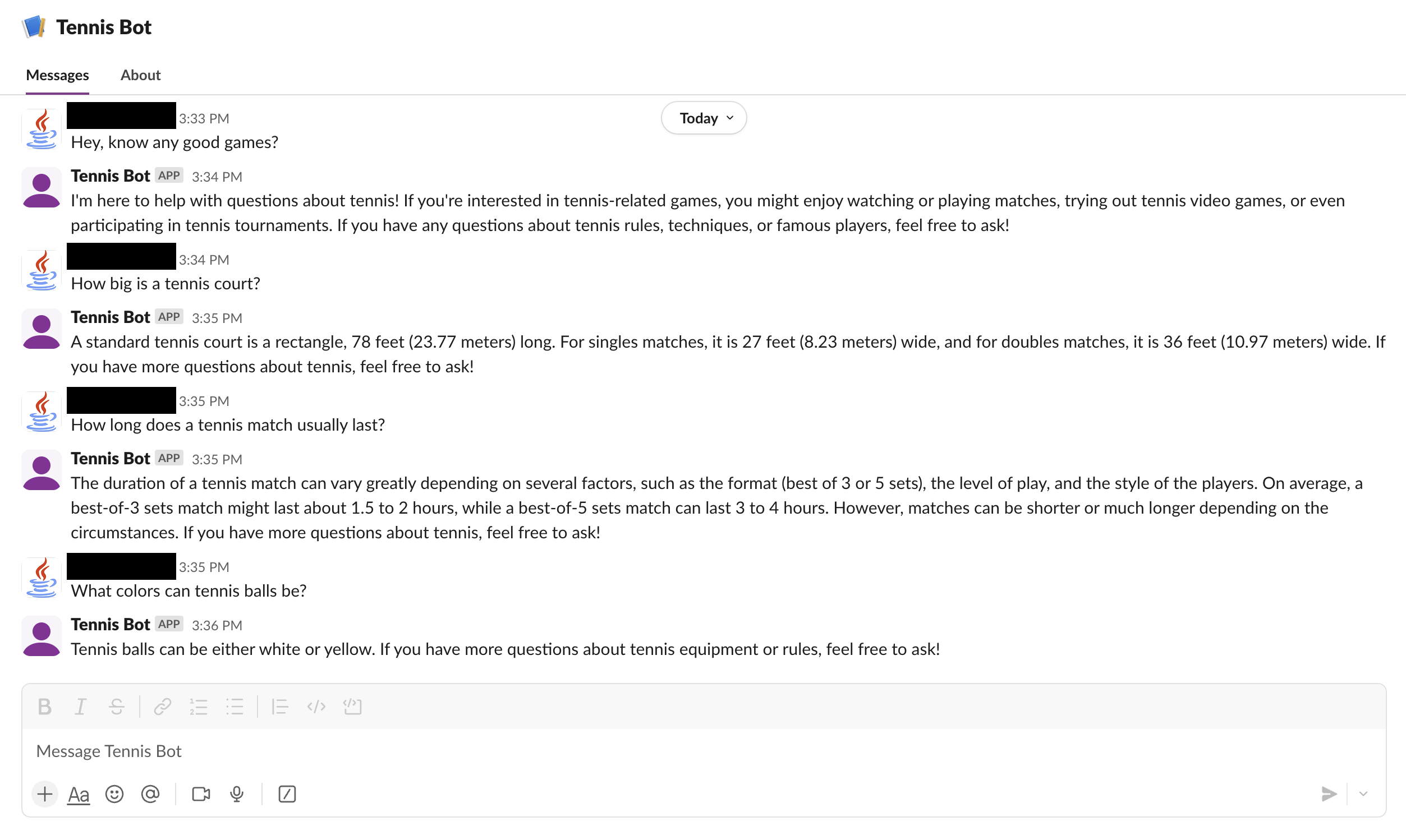The image size is (1406, 840).
Task: Apply strikethrough formatting
Action: [117, 707]
